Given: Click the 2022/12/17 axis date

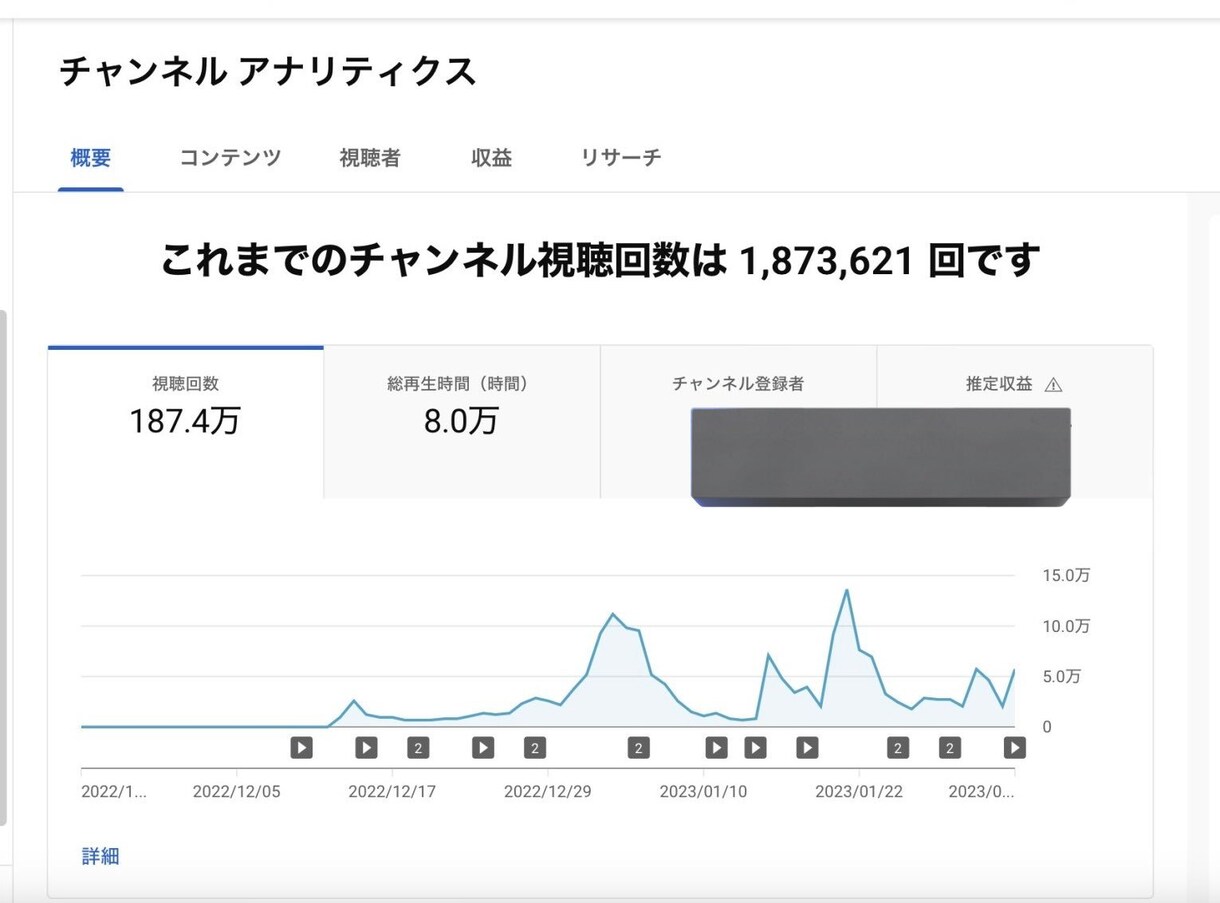Looking at the screenshot, I should [392, 792].
